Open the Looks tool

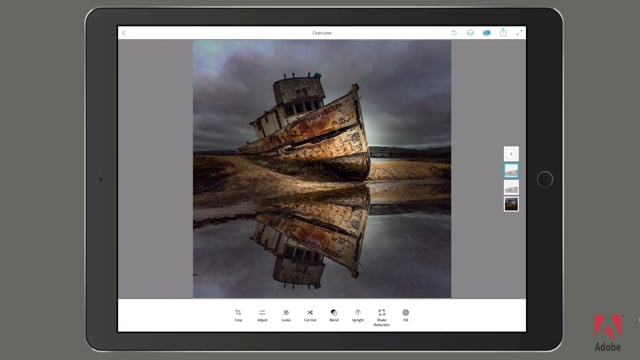(286, 316)
